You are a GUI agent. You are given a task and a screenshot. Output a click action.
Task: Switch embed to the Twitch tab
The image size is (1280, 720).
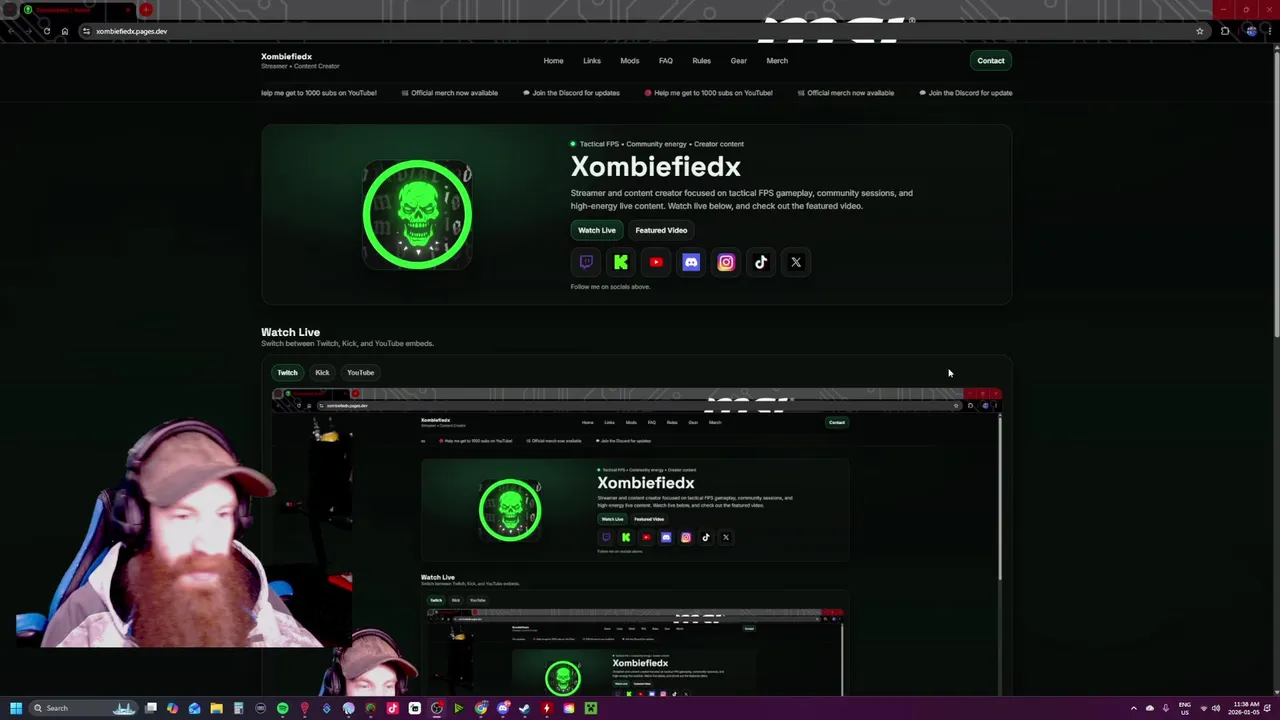287,372
